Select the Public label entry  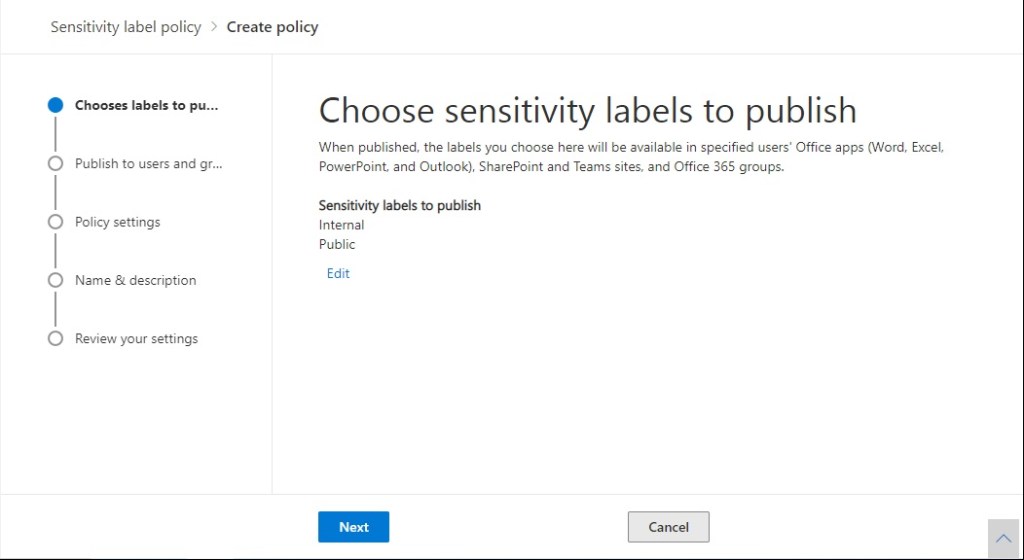click(337, 244)
